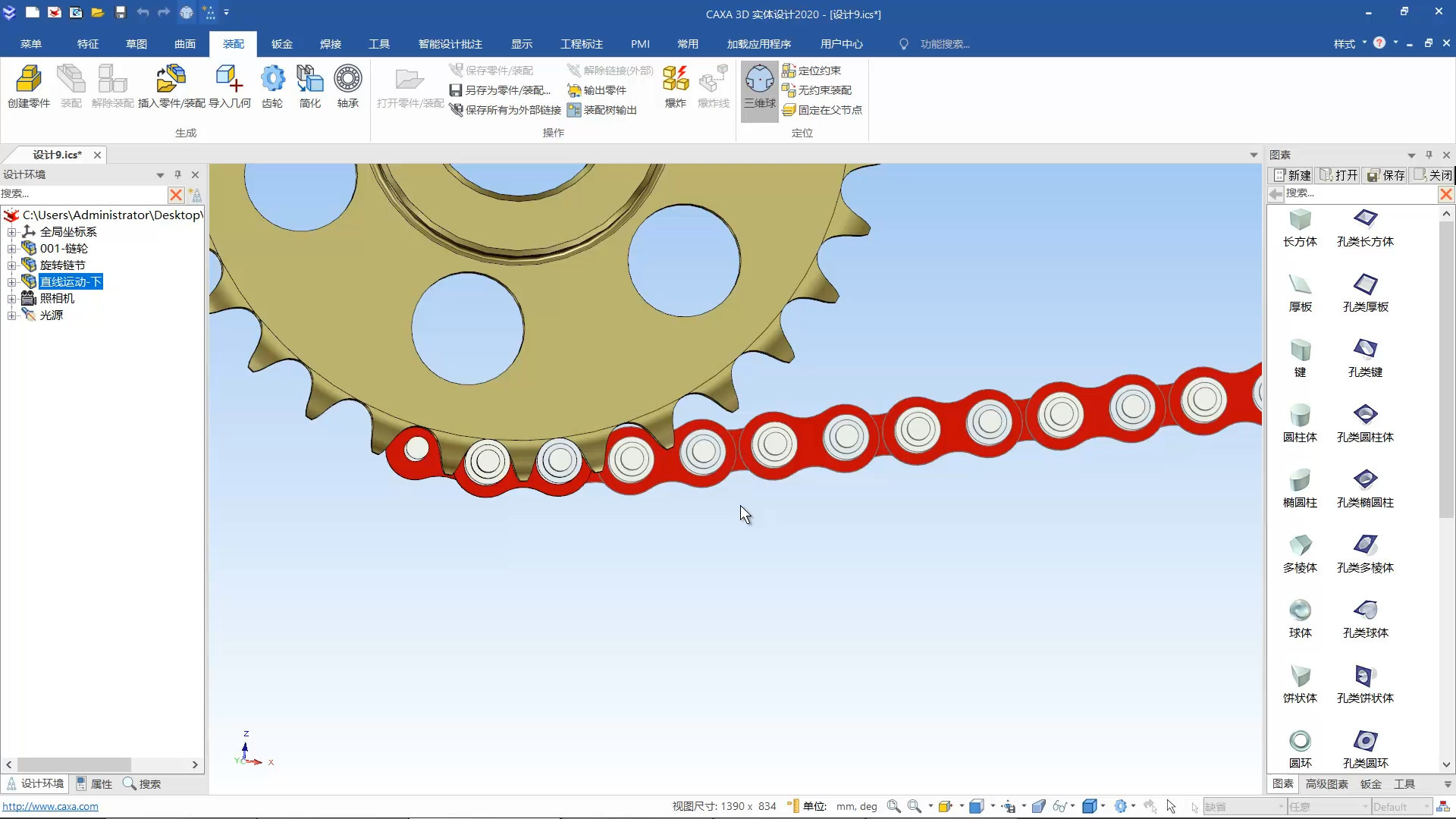Viewport: 1456px width, 819px height.
Task: Open the 齿轮 gear tool
Action: tap(272, 86)
